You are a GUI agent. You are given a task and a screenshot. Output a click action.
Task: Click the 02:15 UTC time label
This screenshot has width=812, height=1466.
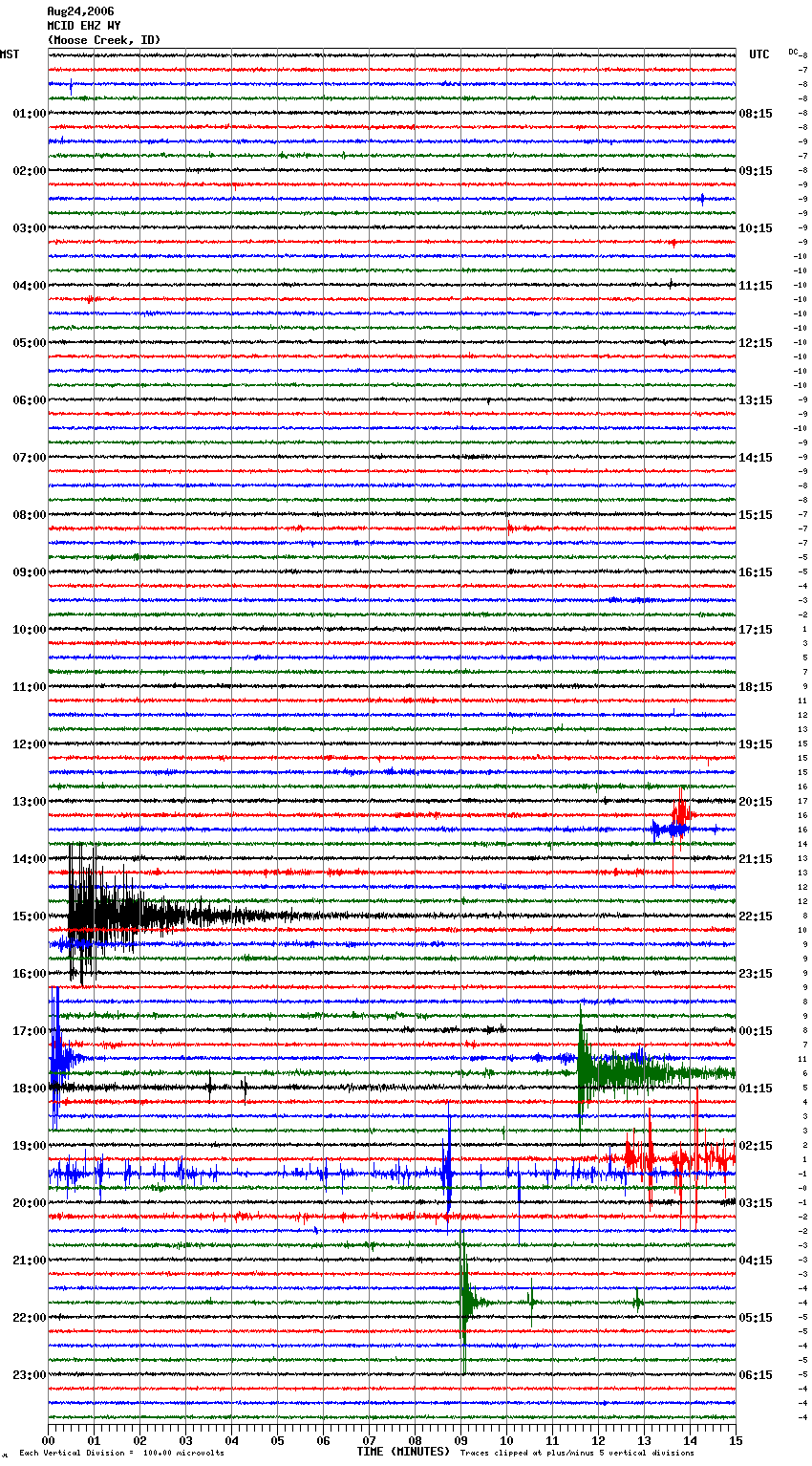pos(756,1146)
